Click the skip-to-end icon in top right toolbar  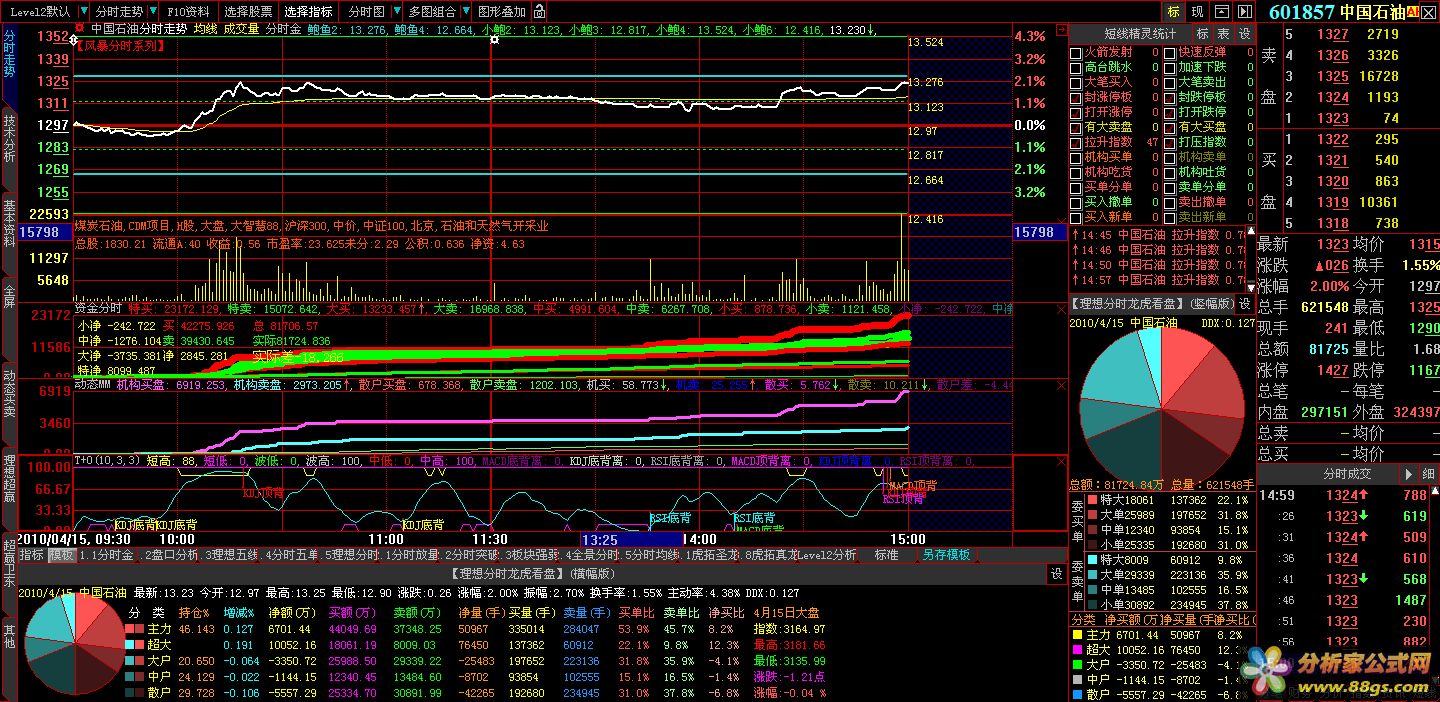pyautogui.click(x=1245, y=11)
